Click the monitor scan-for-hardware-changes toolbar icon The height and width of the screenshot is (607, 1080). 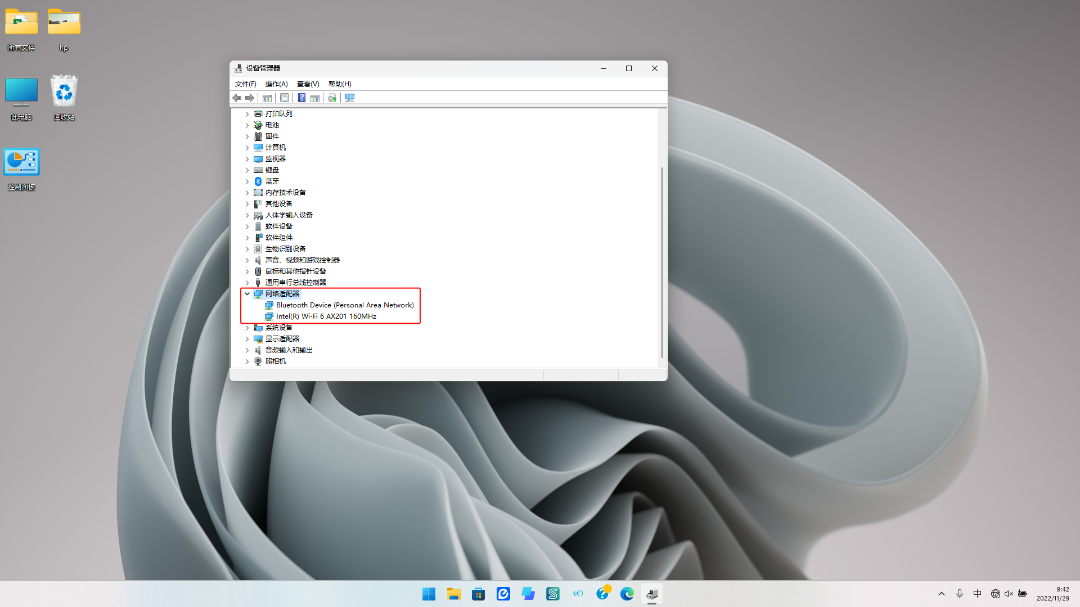pyautogui.click(x=350, y=98)
